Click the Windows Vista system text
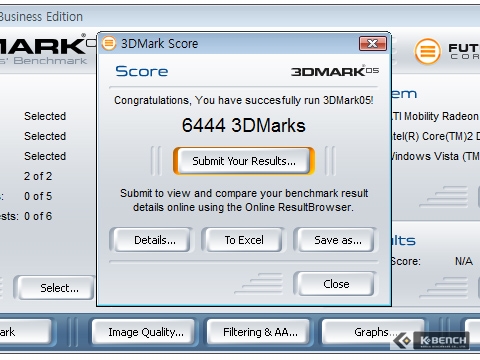The image size is (480, 360). pyautogui.click(x=435, y=156)
